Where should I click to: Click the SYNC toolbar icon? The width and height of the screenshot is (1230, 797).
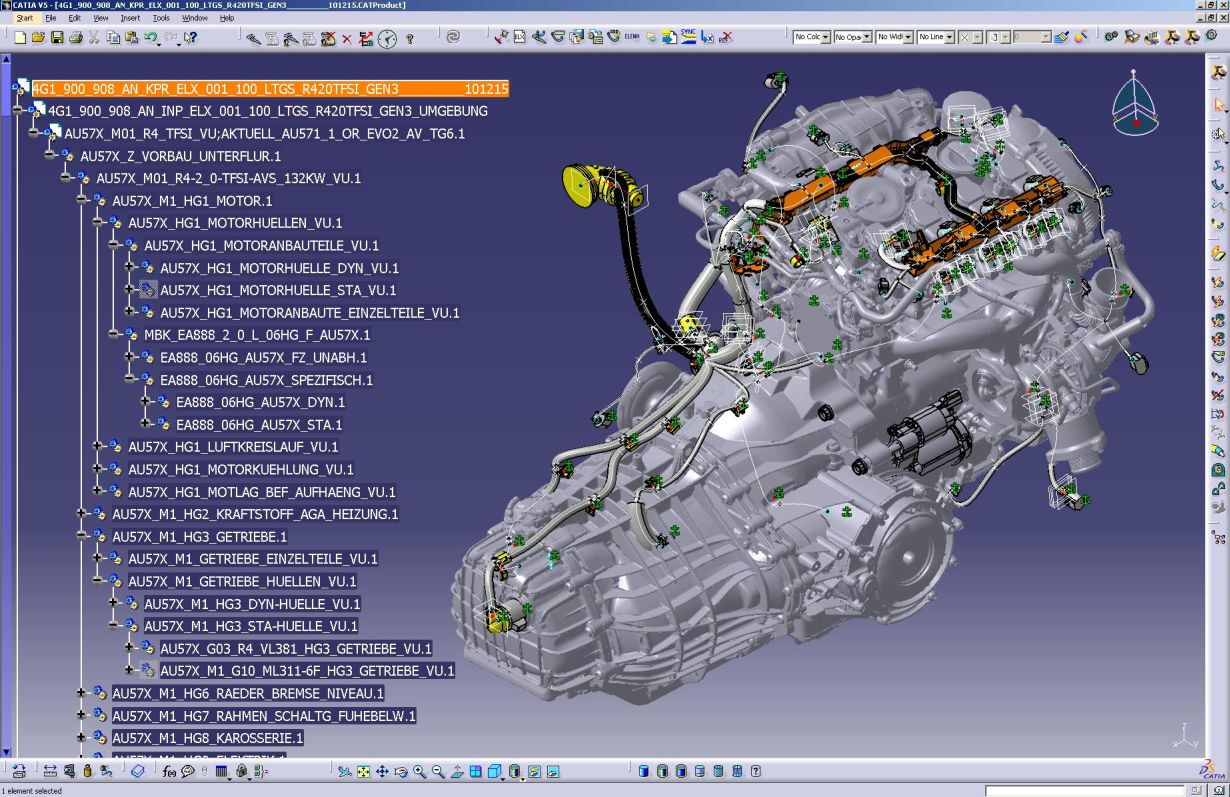point(688,37)
